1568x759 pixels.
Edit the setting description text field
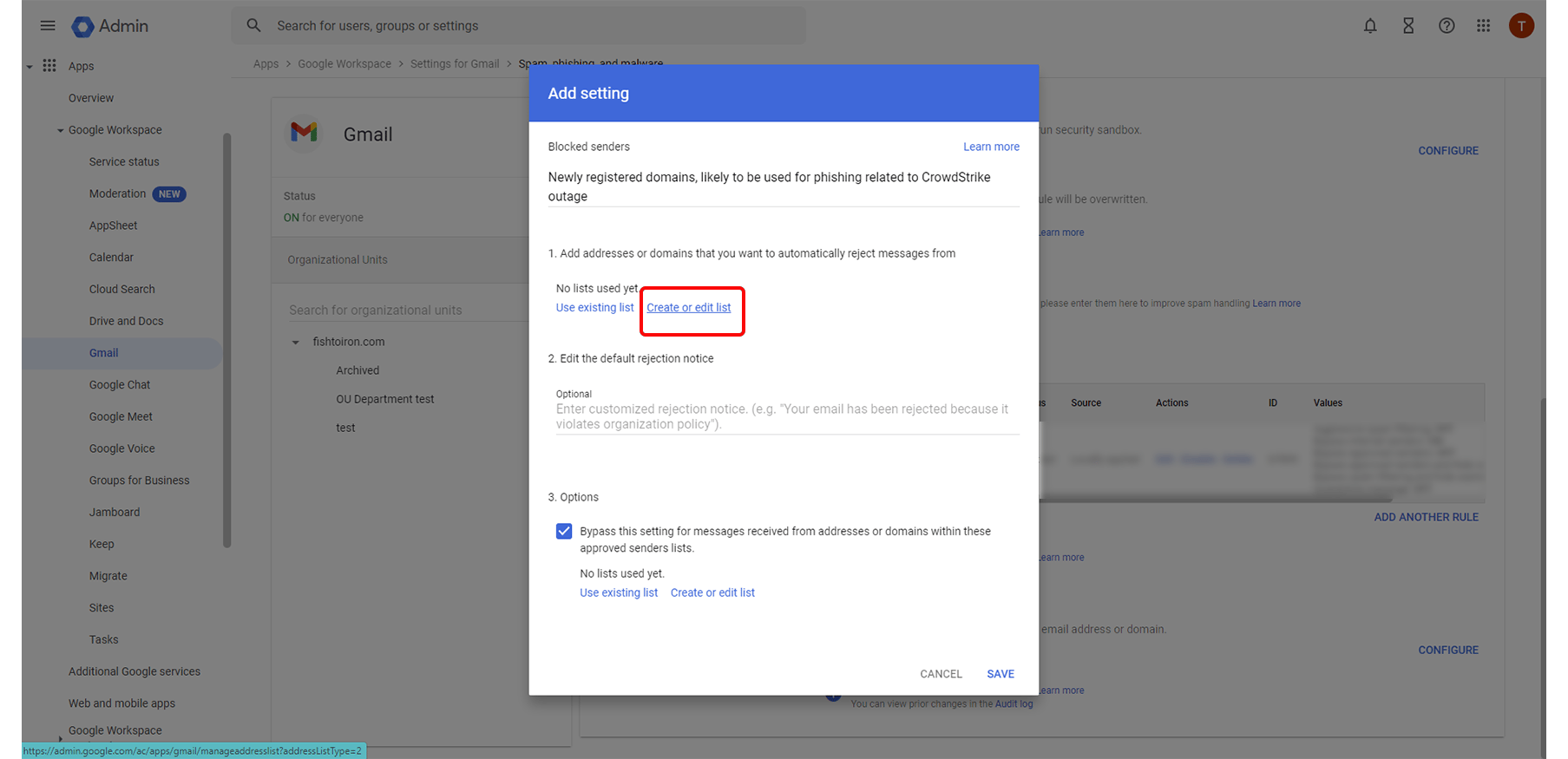784,186
